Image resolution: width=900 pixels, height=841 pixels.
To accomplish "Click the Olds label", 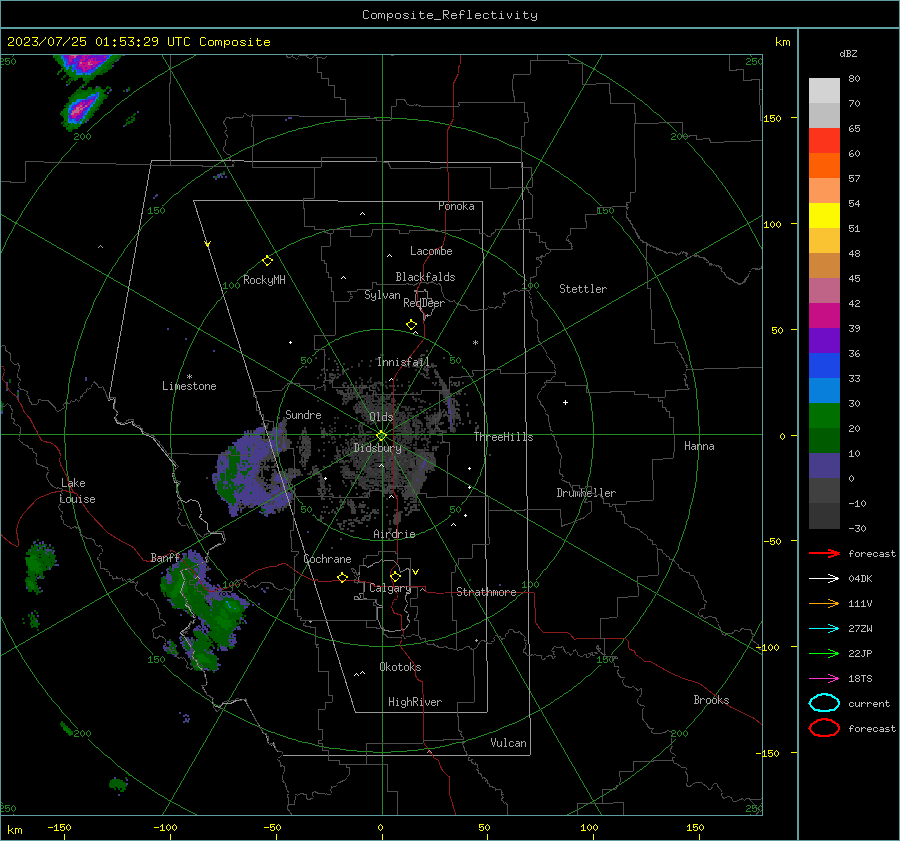I will coord(381,417).
